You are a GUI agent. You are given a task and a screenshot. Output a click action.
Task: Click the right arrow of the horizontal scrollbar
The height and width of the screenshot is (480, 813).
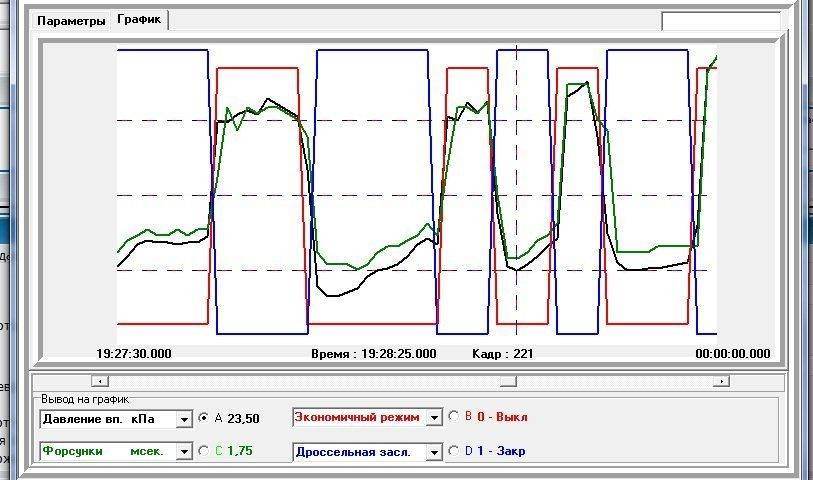point(720,381)
